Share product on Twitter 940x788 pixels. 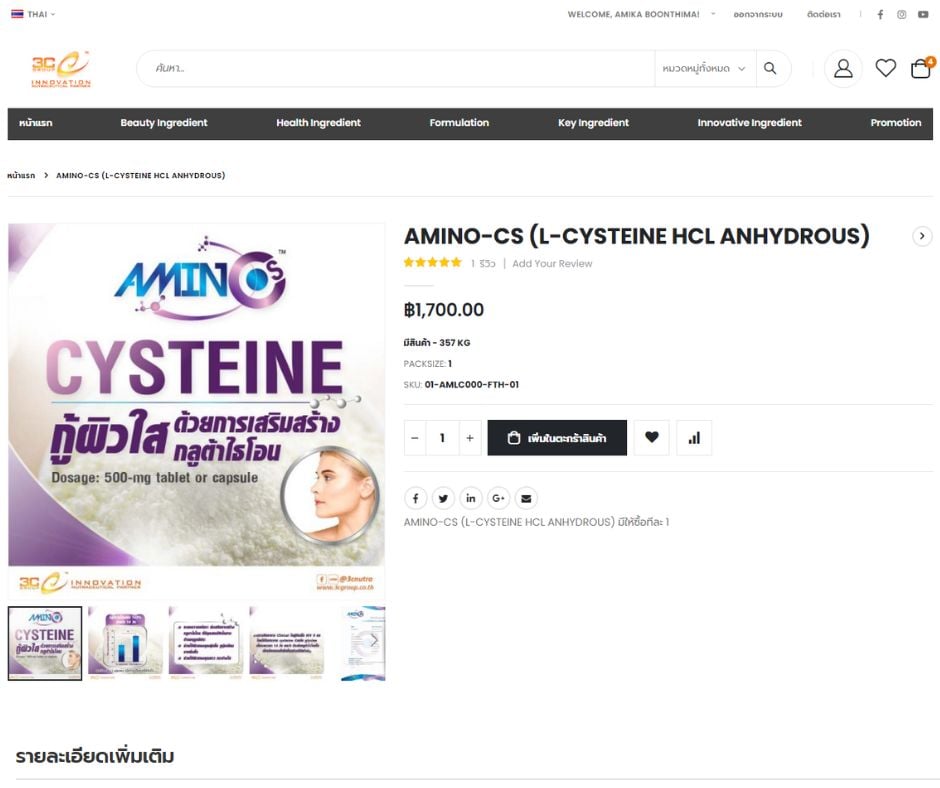(x=443, y=498)
